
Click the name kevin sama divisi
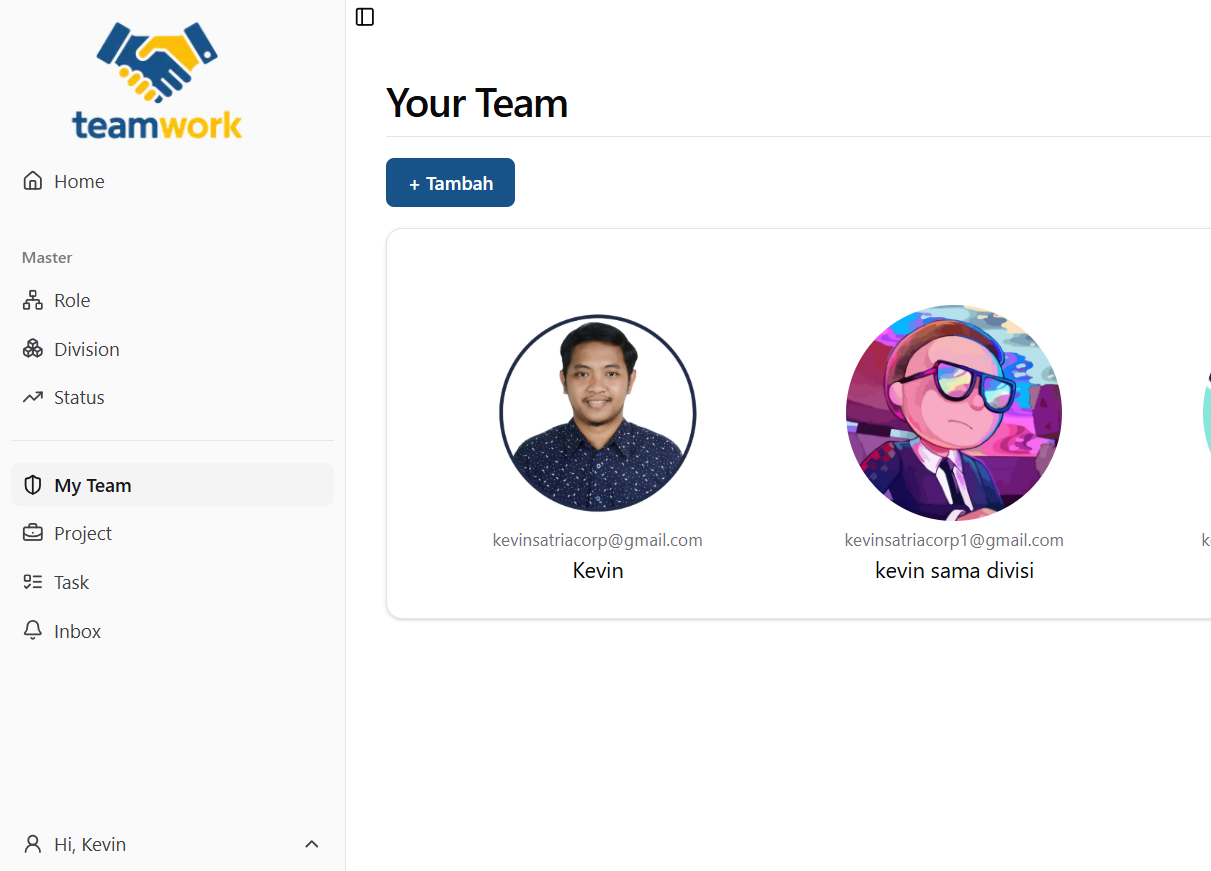point(954,571)
